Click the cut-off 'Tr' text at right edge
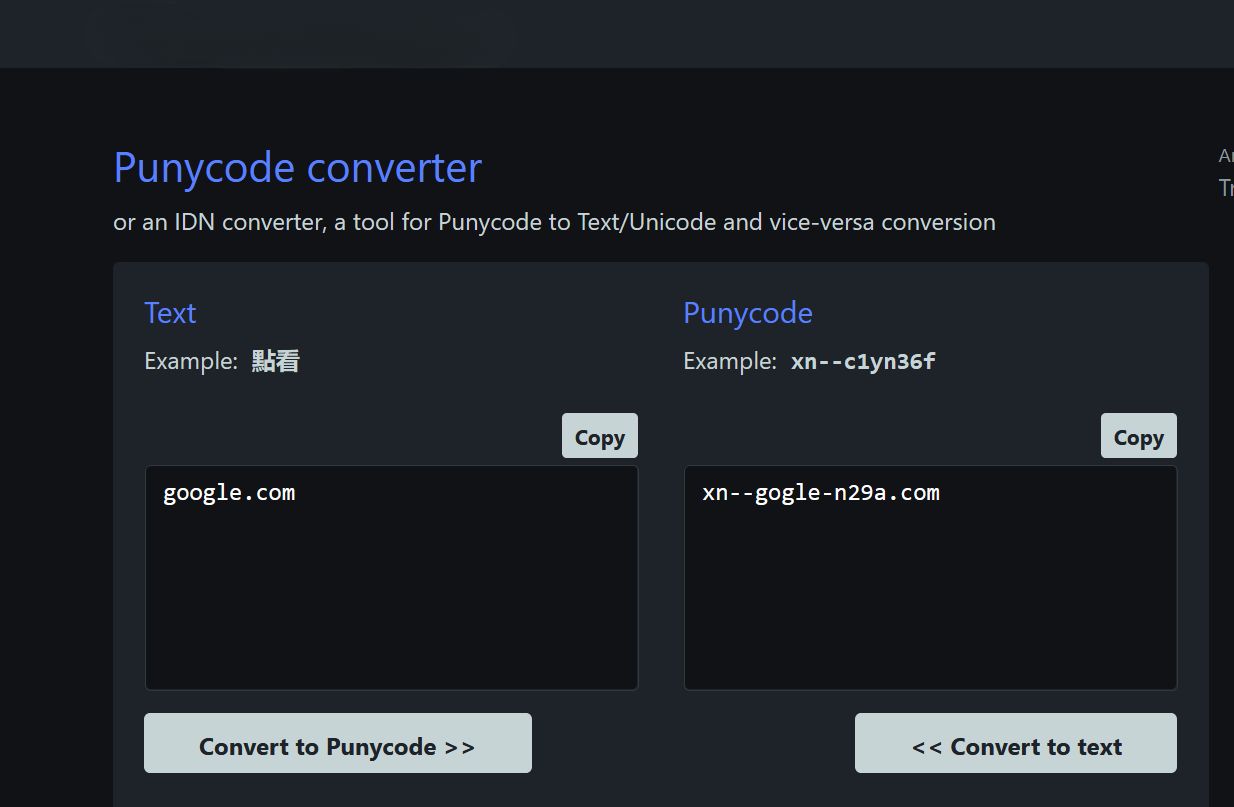 1225,188
